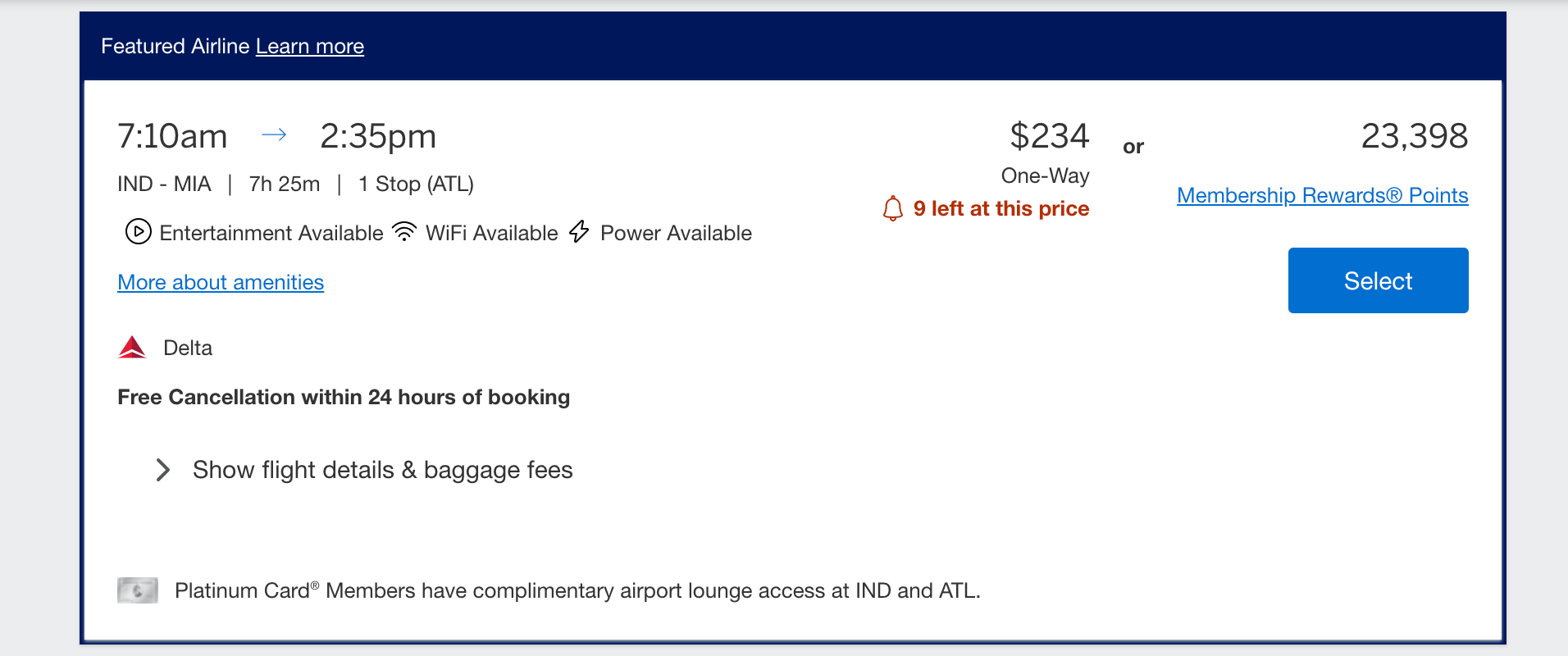Click the $234 fare price
This screenshot has width=1568, height=656.
pyautogui.click(x=1048, y=135)
